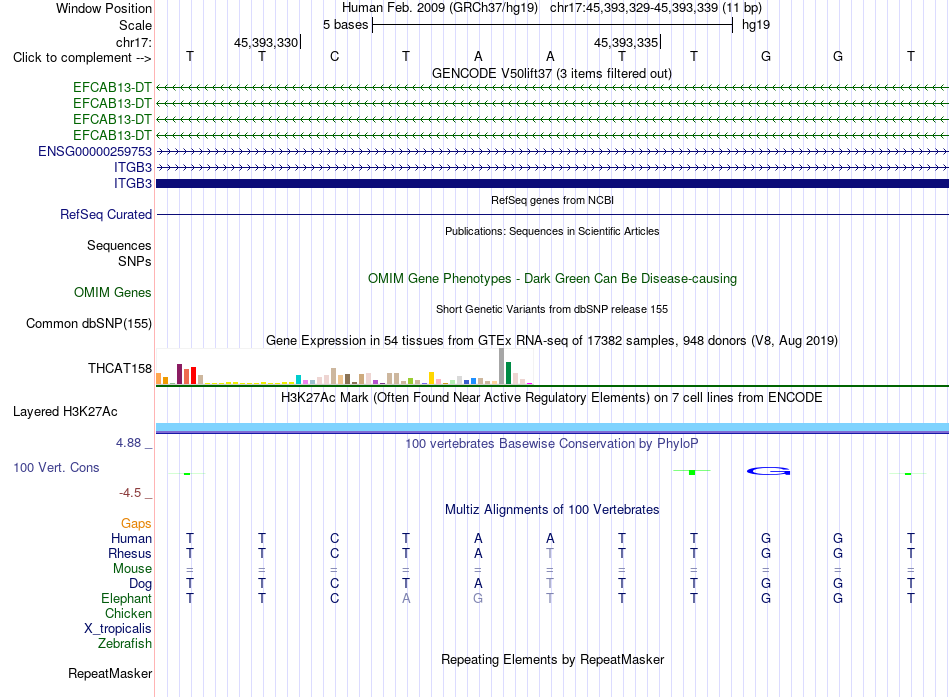Click the Chicken species row label
Image resolution: width=950 pixels, height=697 pixels.
click(128, 613)
